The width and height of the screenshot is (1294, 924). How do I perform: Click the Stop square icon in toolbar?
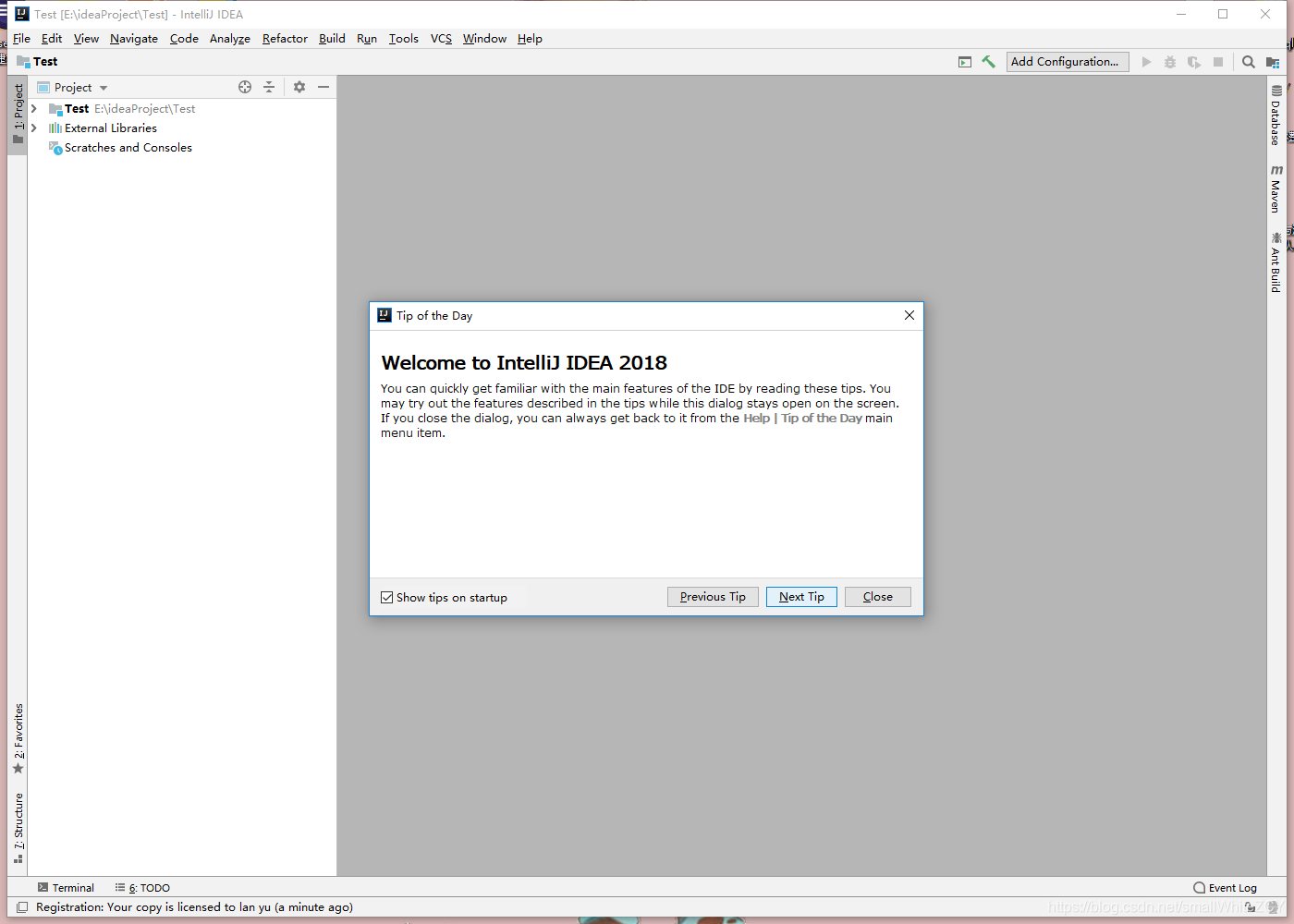click(x=1218, y=62)
